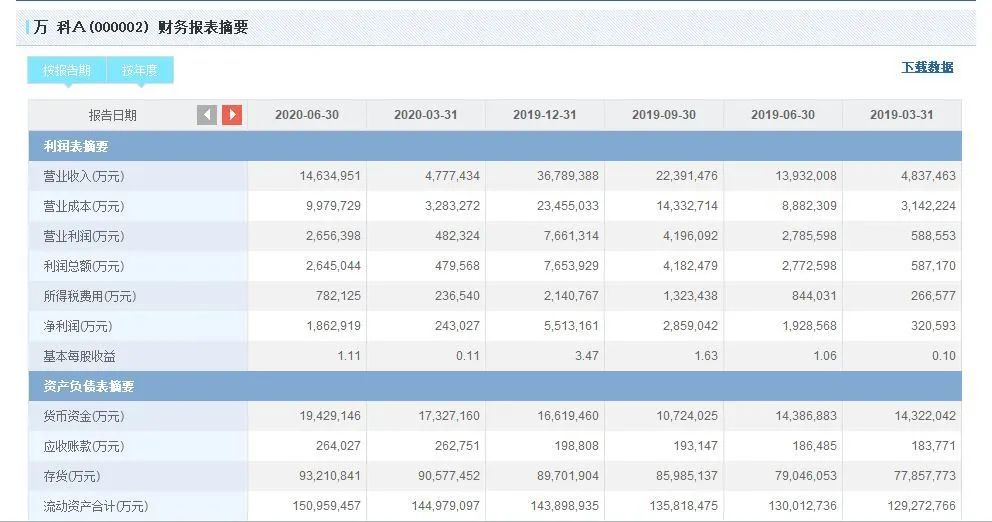
Task: Click the 利润总额(万元) row label
Action: tap(84, 266)
